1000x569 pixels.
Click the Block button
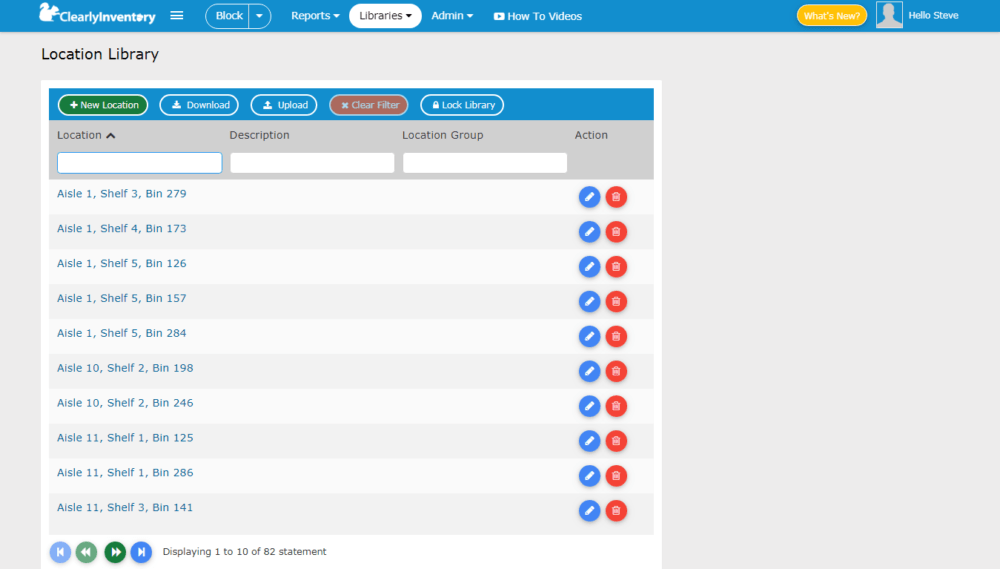click(x=228, y=16)
